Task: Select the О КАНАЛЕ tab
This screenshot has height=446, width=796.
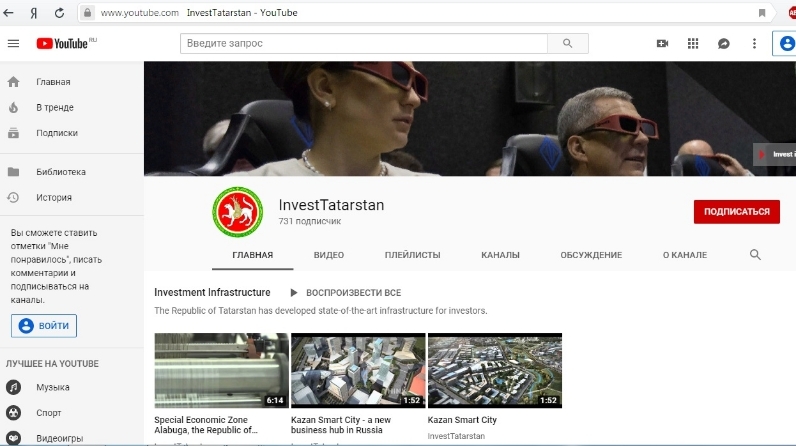Action: click(x=685, y=255)
